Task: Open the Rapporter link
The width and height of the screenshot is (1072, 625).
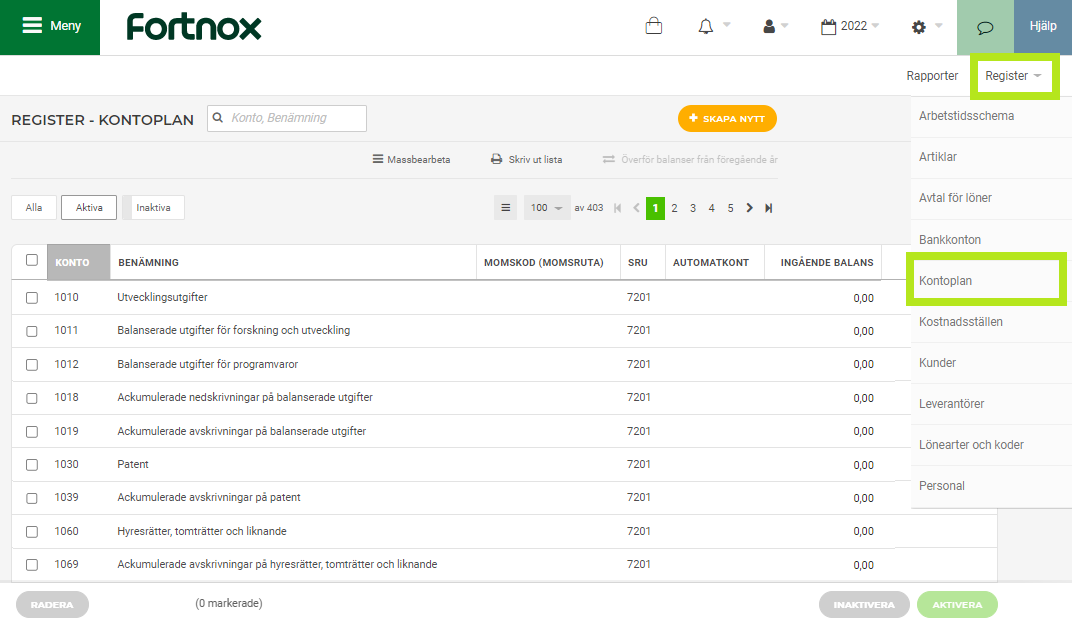Action: tap(932, 76)
